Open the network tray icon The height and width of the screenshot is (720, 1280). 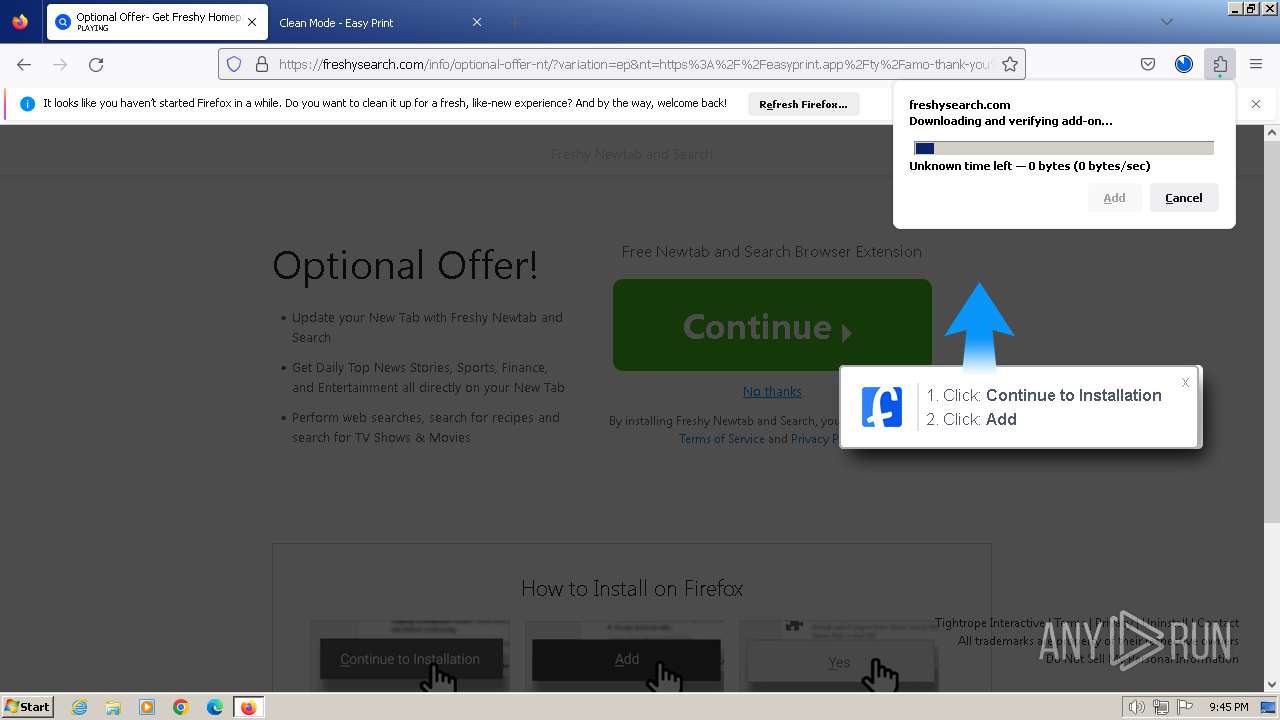(1161, 707)
